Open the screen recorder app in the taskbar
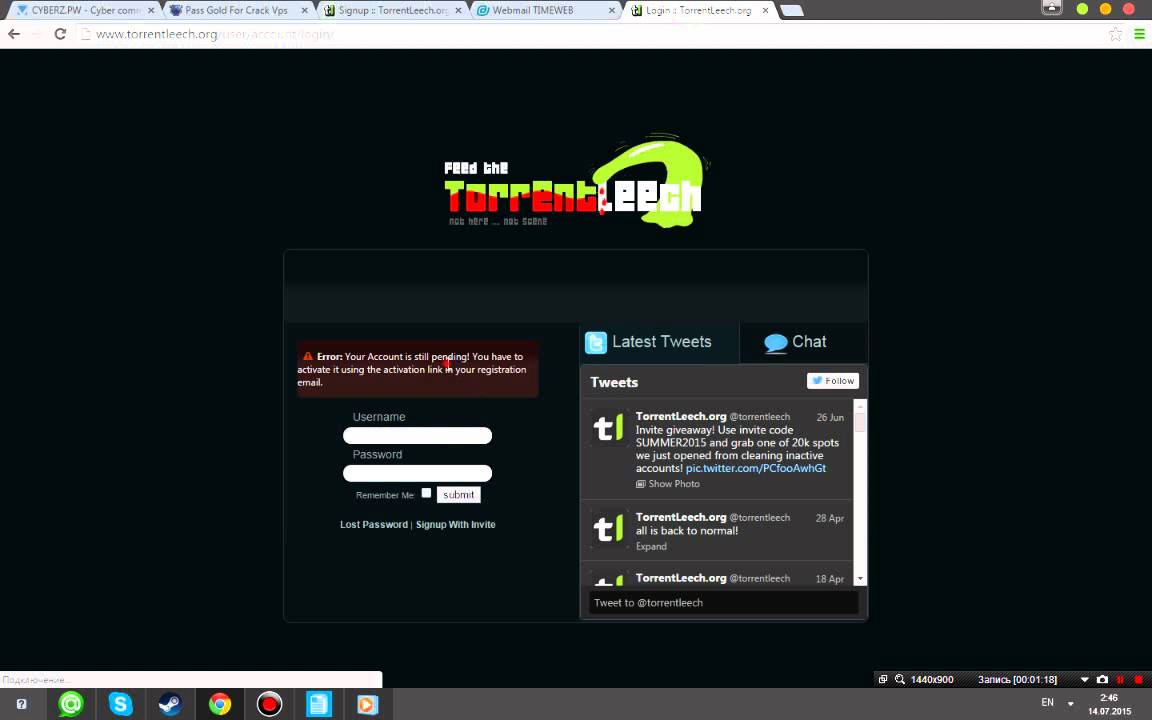This screenshot has height=720, width=1152. coord(269,705)
